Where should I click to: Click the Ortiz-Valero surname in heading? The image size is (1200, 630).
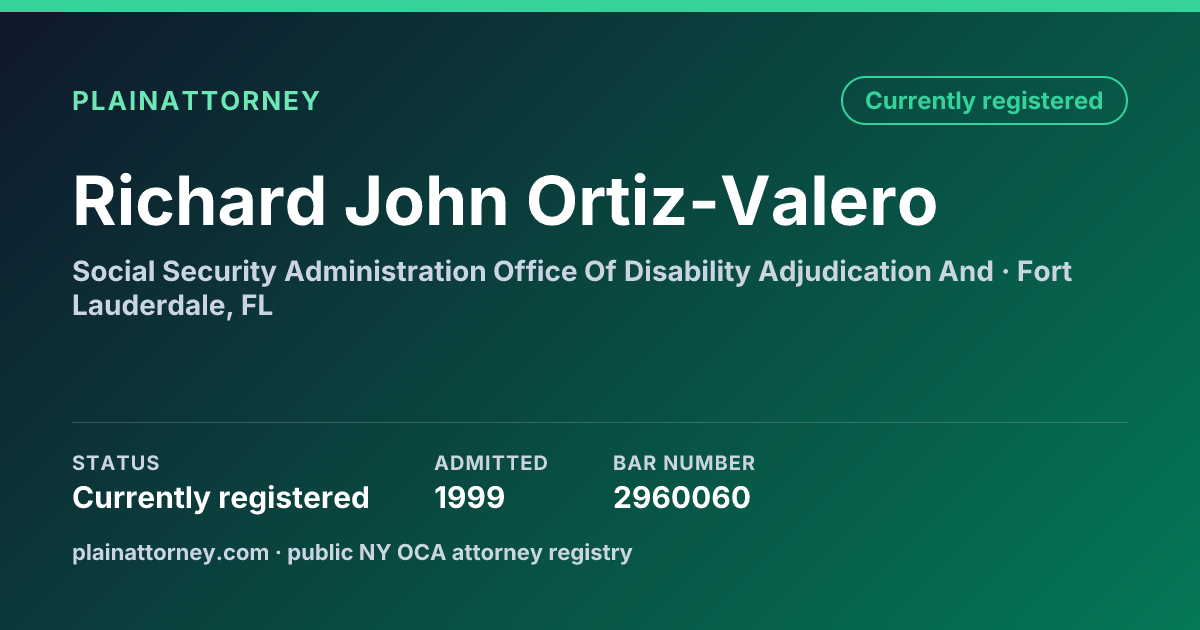point(732,201)
